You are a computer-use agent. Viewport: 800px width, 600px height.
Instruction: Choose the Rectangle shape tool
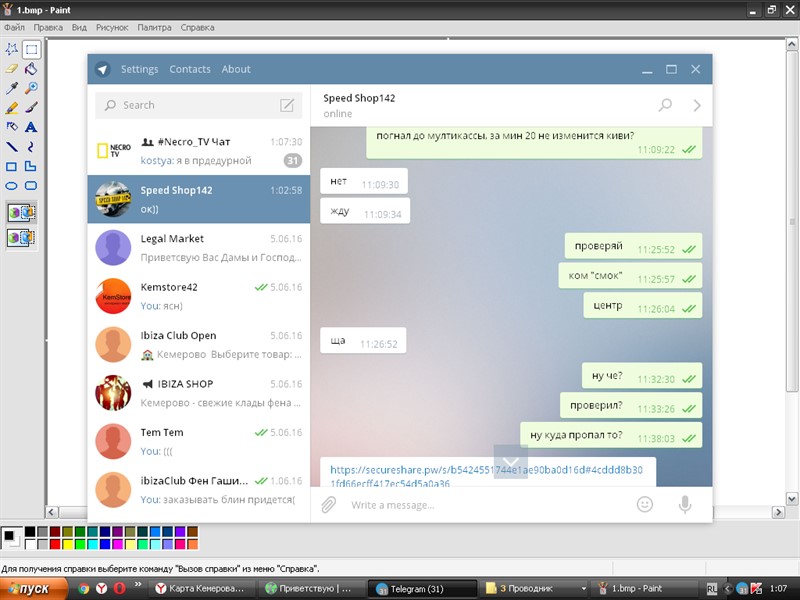(11, 166)
